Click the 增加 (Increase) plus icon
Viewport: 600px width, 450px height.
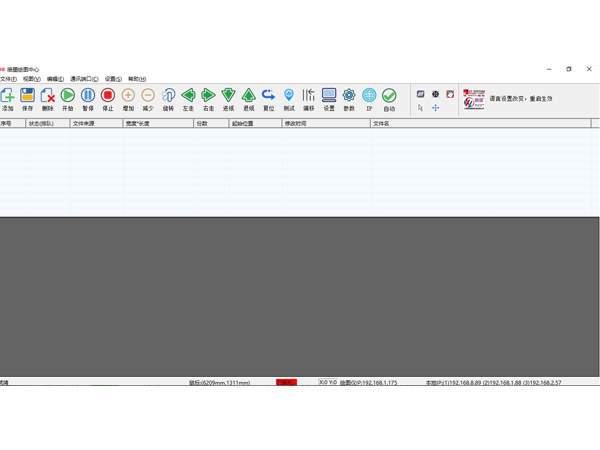coord(128,97)
